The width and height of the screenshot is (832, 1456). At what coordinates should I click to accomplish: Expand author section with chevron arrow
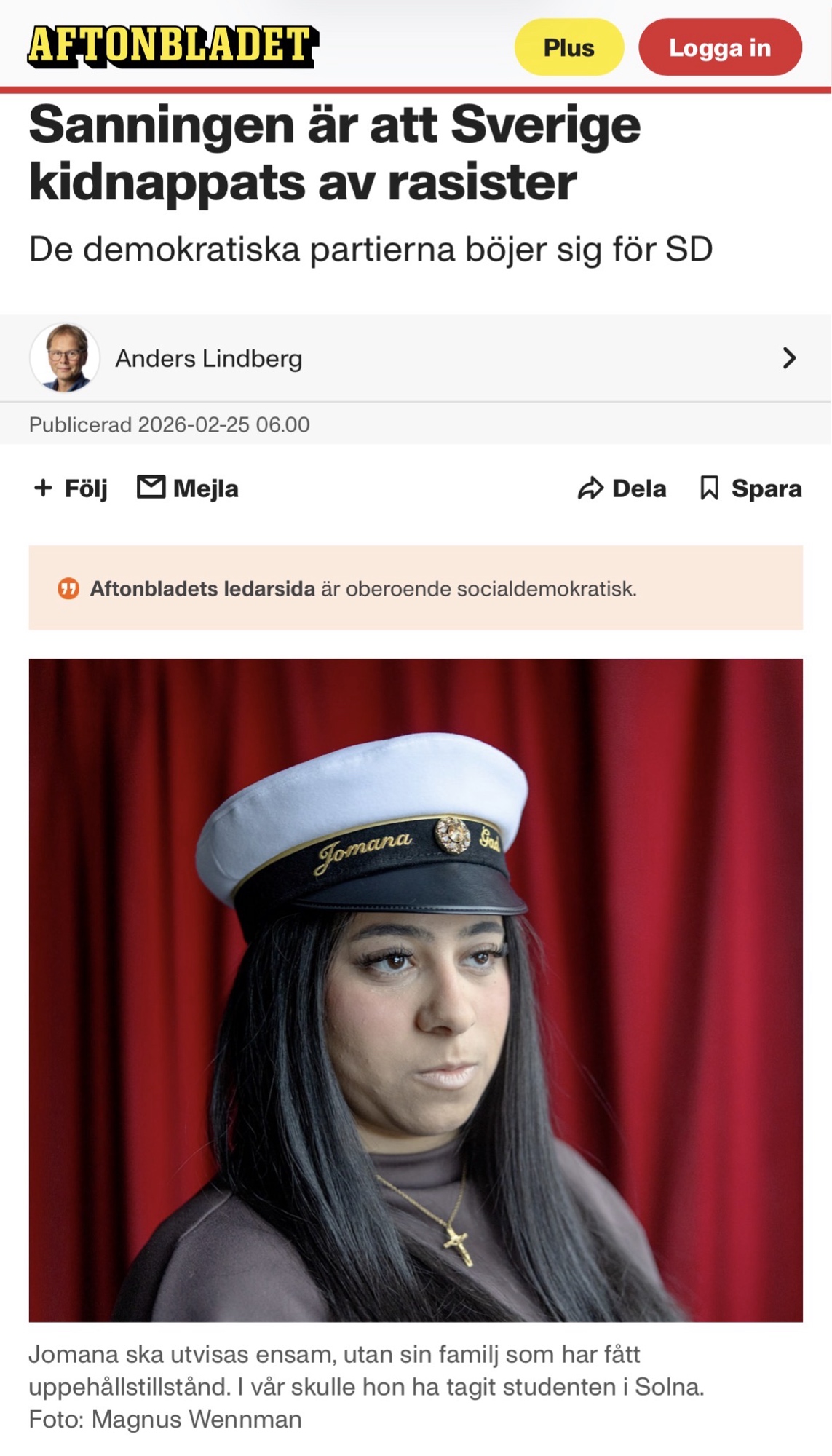789,358
